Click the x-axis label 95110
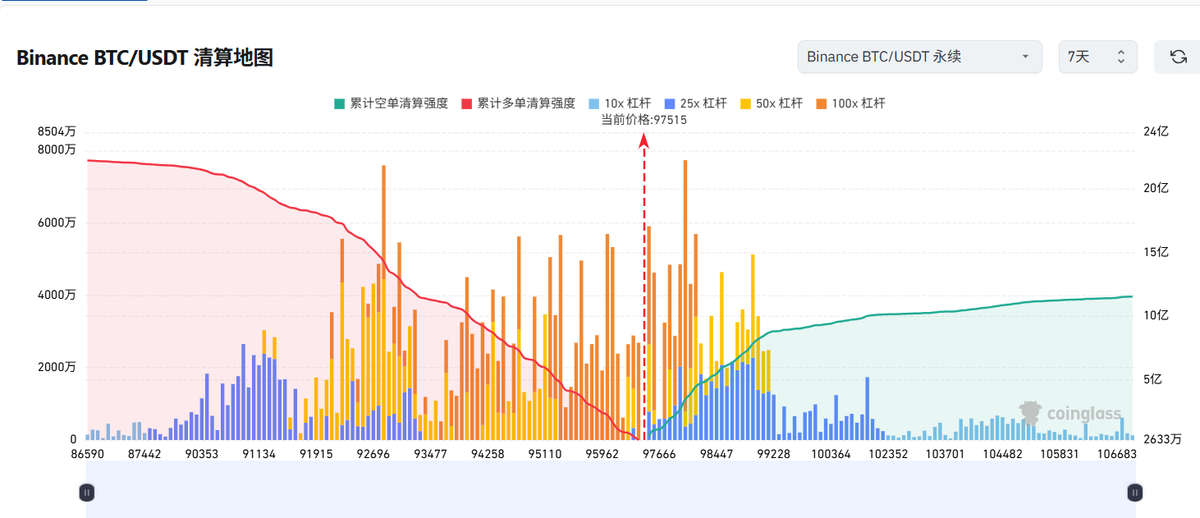Screen dimensions: 1200x518 point(545,453)
